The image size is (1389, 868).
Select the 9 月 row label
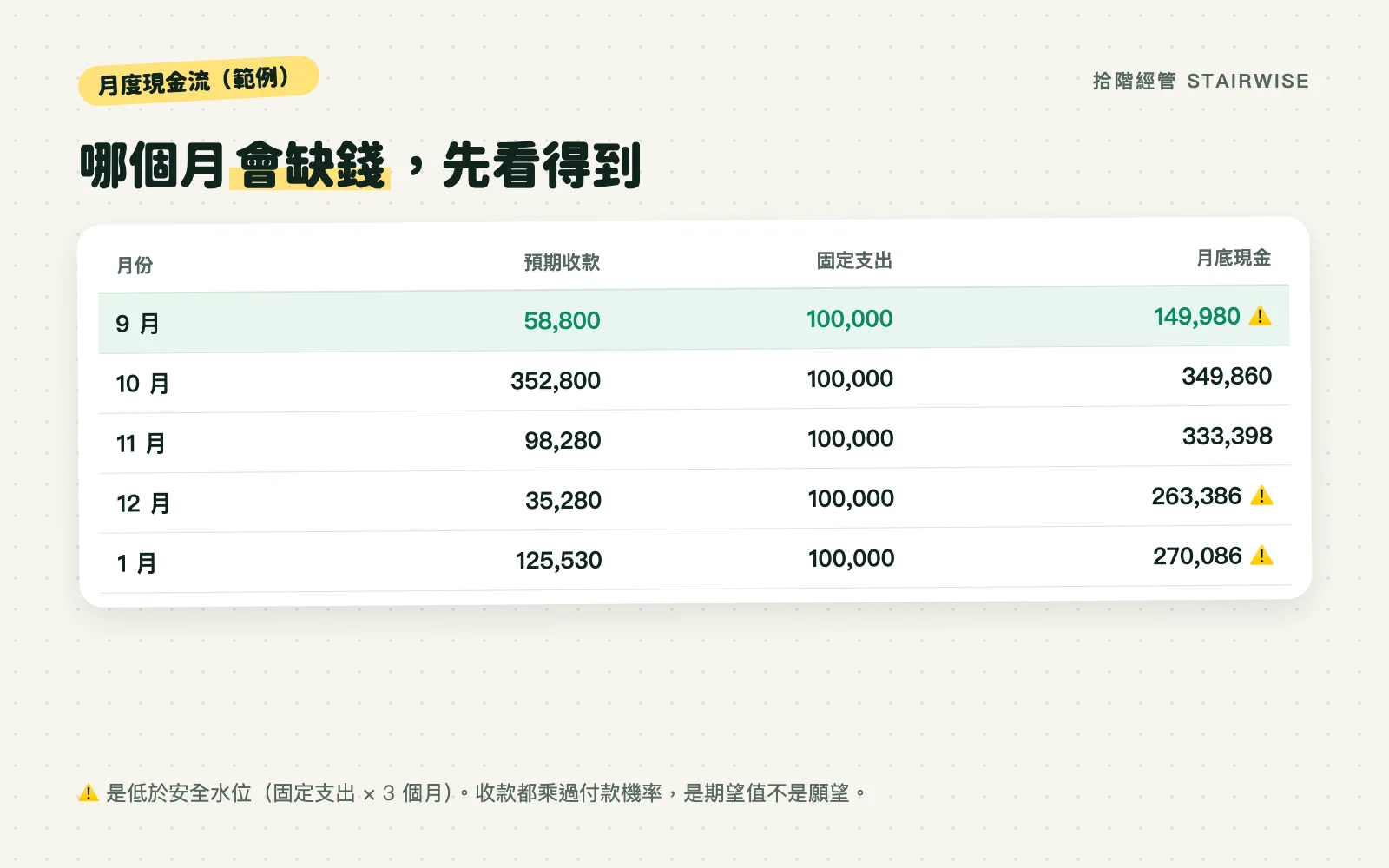(x=138, y=324)
